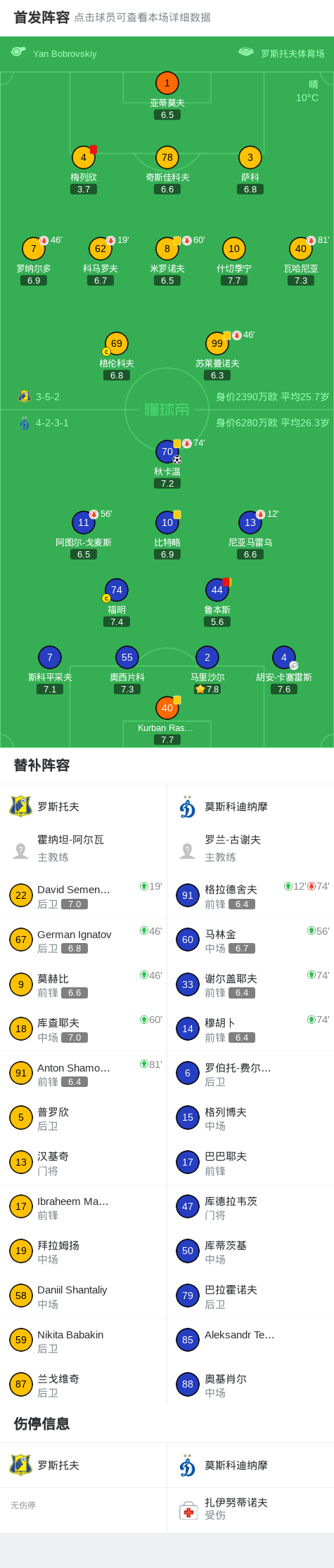This screenshot has width=334, height=1568.
Task: Open scorer 70 秋卡温 player icon
Action: click(x=167, y=452)
